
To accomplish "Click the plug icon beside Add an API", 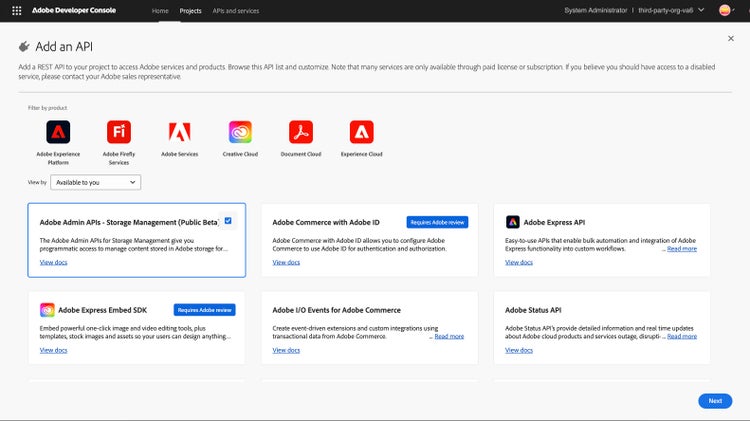I will (24, 46).
